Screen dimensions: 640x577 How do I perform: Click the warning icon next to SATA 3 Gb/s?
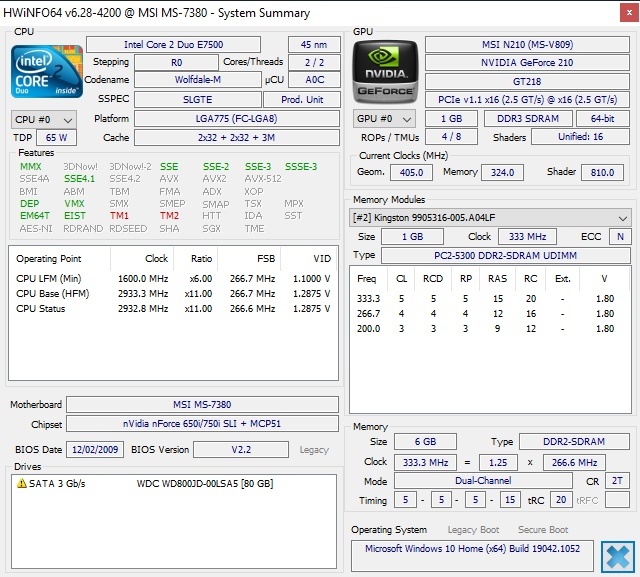pos(22,483)
